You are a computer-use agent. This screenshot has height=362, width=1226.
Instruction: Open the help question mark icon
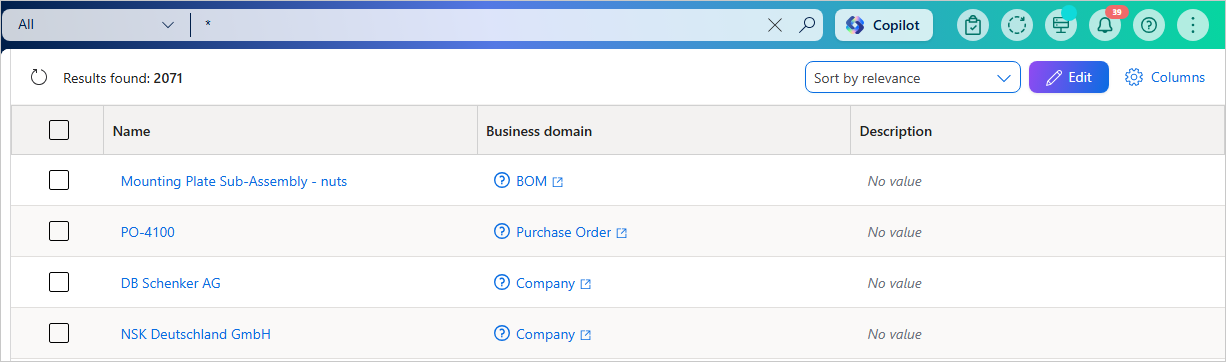click(1148, 25)
